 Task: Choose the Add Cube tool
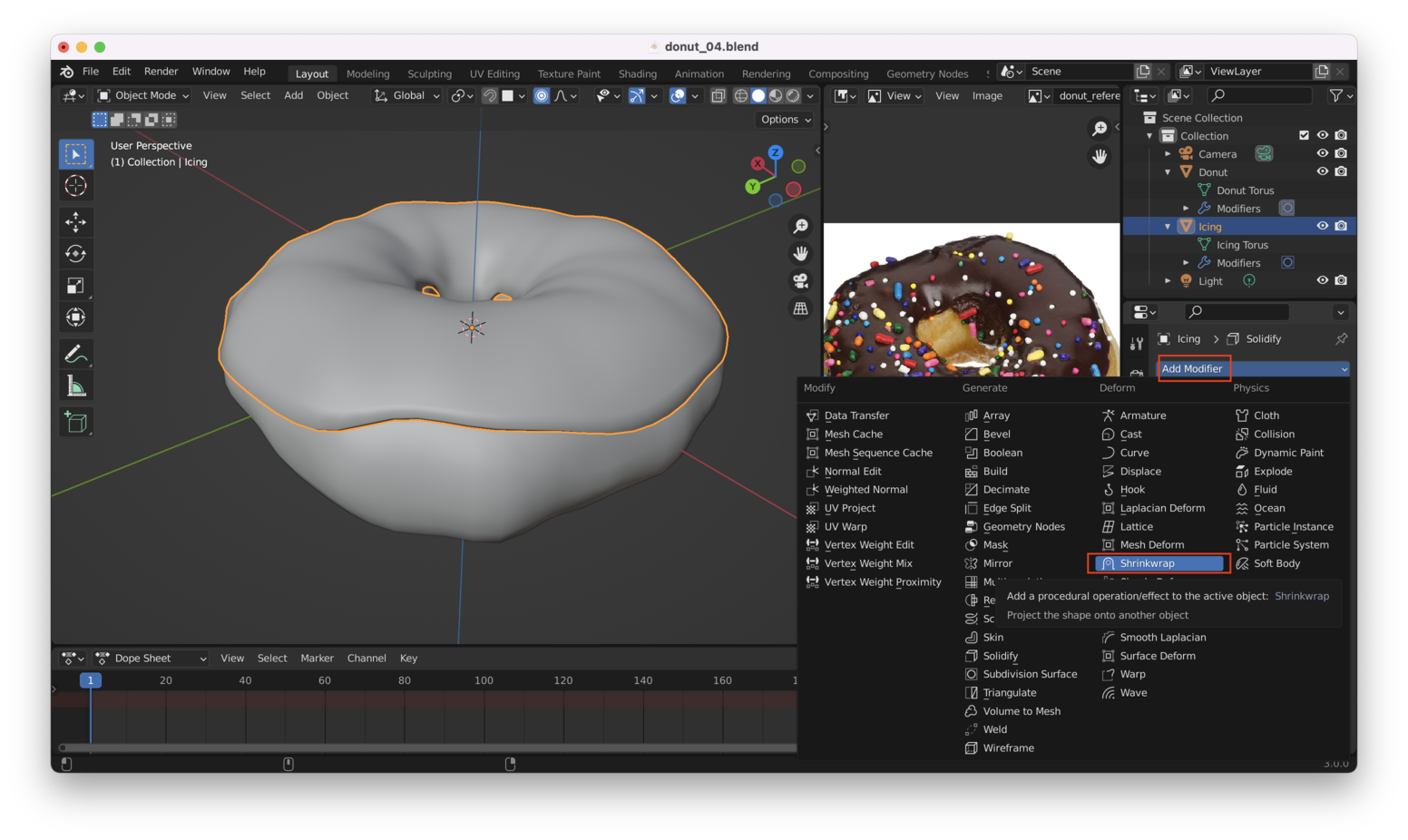click(x=76, y=422)
